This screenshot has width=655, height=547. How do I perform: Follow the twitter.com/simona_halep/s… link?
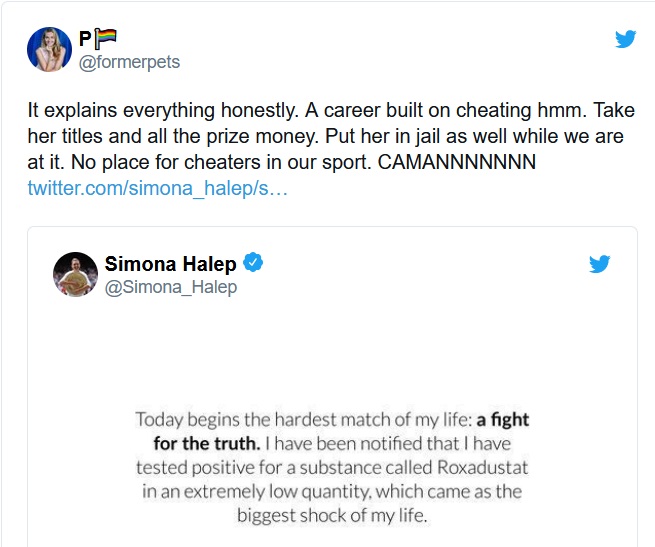(157, 188)
